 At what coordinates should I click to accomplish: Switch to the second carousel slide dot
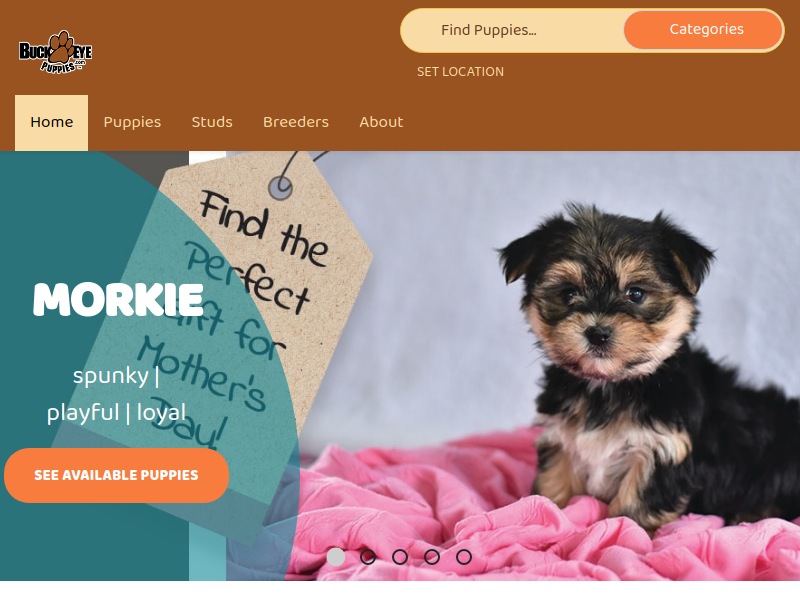tap(368, 557)
